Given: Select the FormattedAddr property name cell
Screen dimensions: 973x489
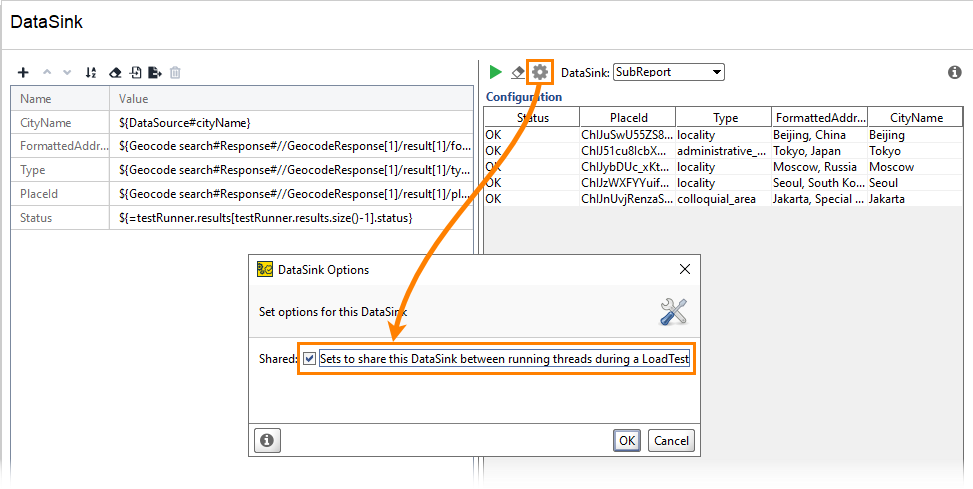Looking at the screenshot, I should tap(60, 146).
